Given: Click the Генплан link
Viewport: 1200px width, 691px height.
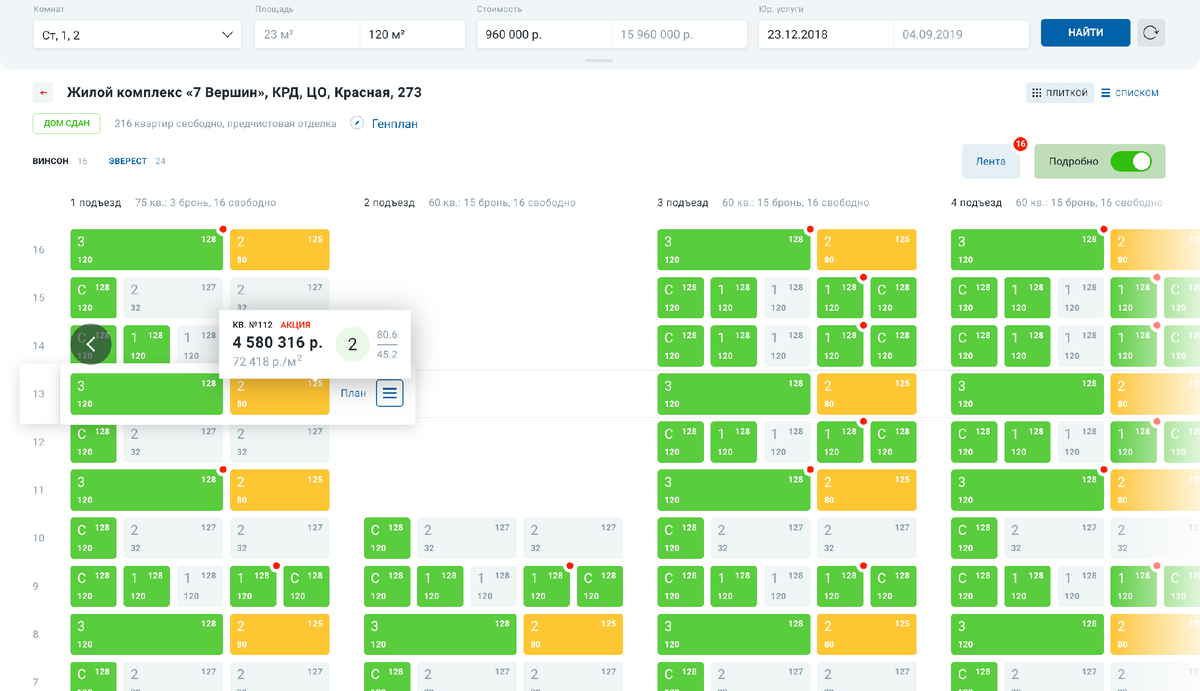Looking at the screenshot, I should tap(395, 124).
